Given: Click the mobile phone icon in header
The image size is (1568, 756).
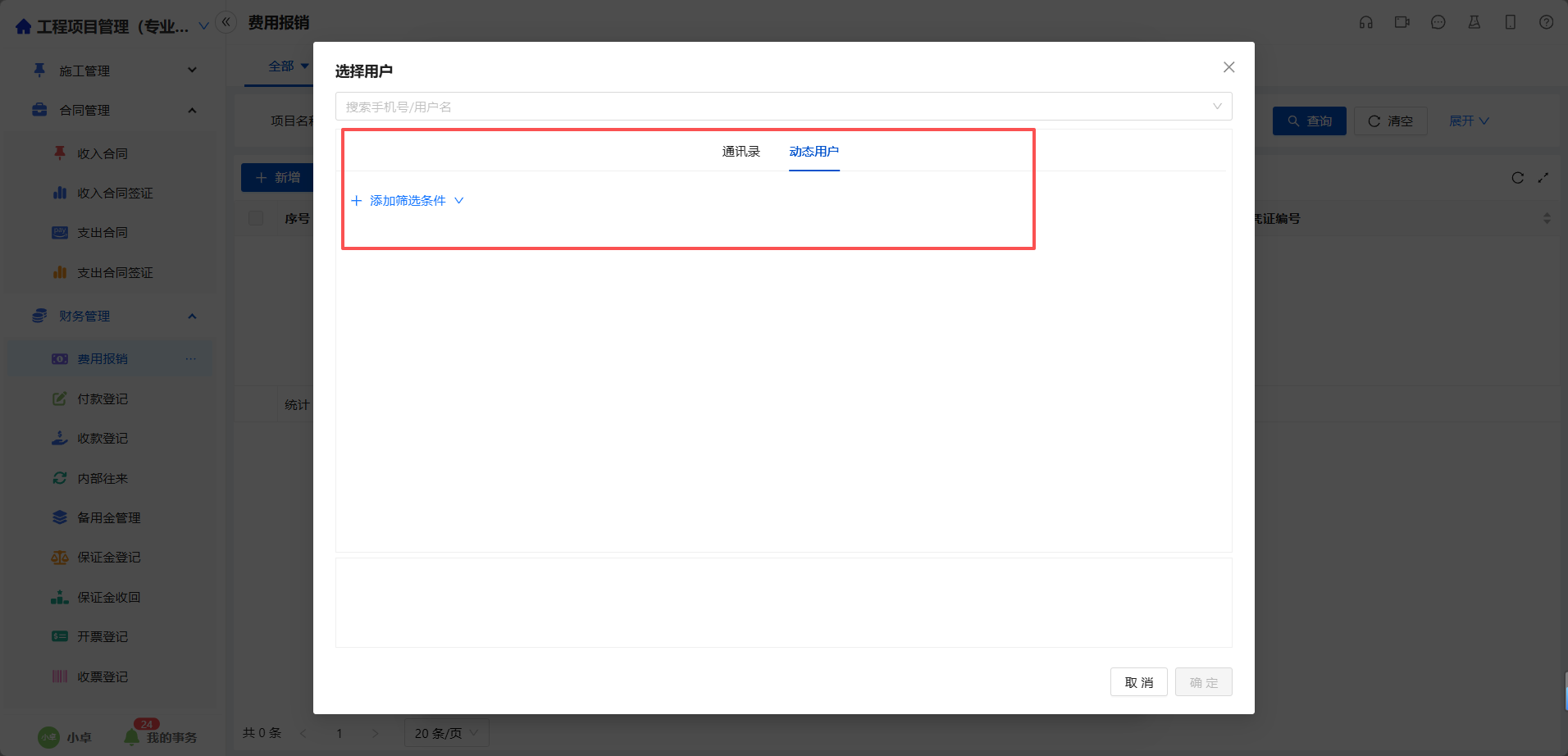Looking at the screenshot, I should (x=1510, y=22).
